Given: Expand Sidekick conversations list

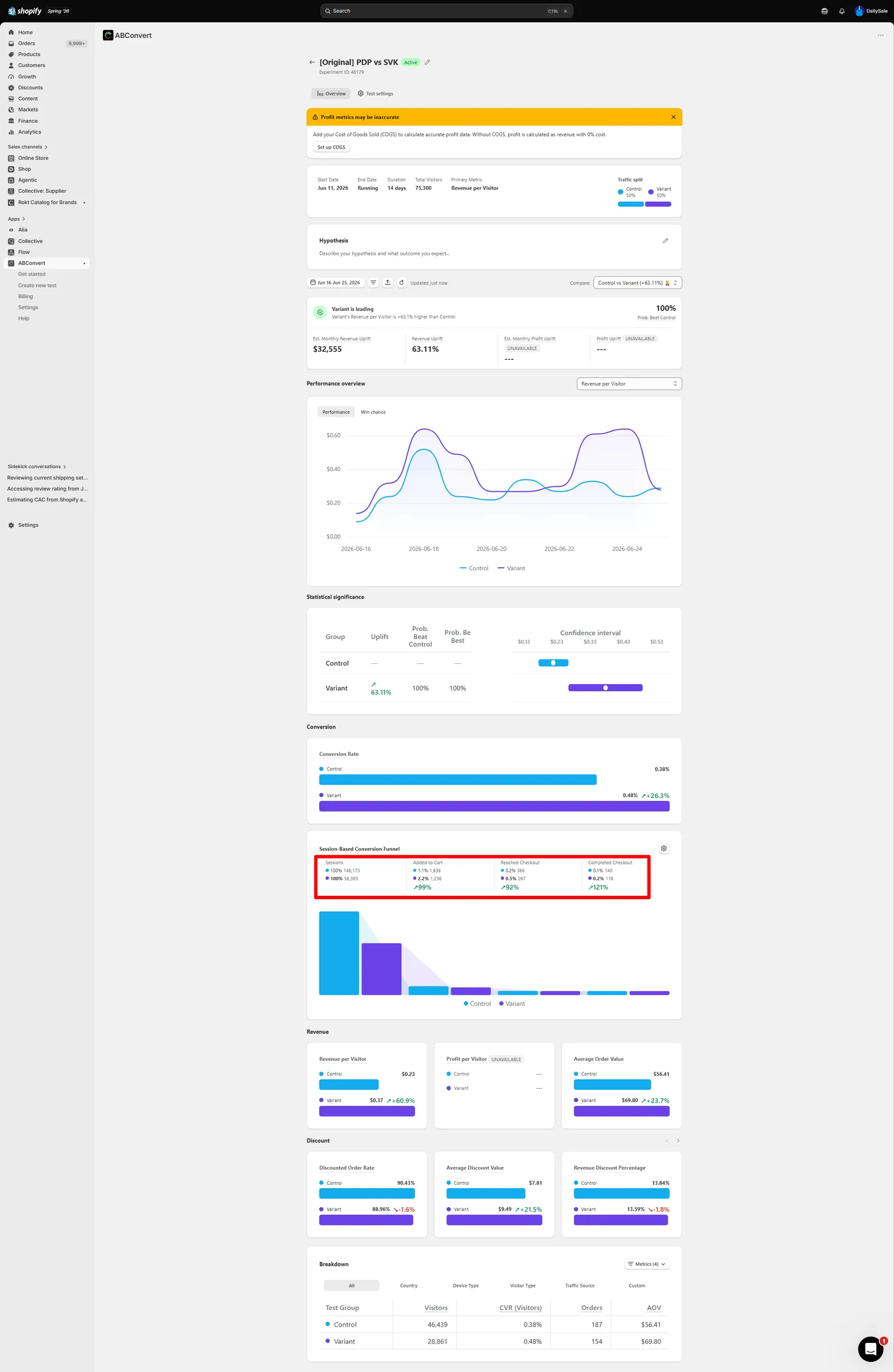Looking at the screenshot, I should click(37, 466).
